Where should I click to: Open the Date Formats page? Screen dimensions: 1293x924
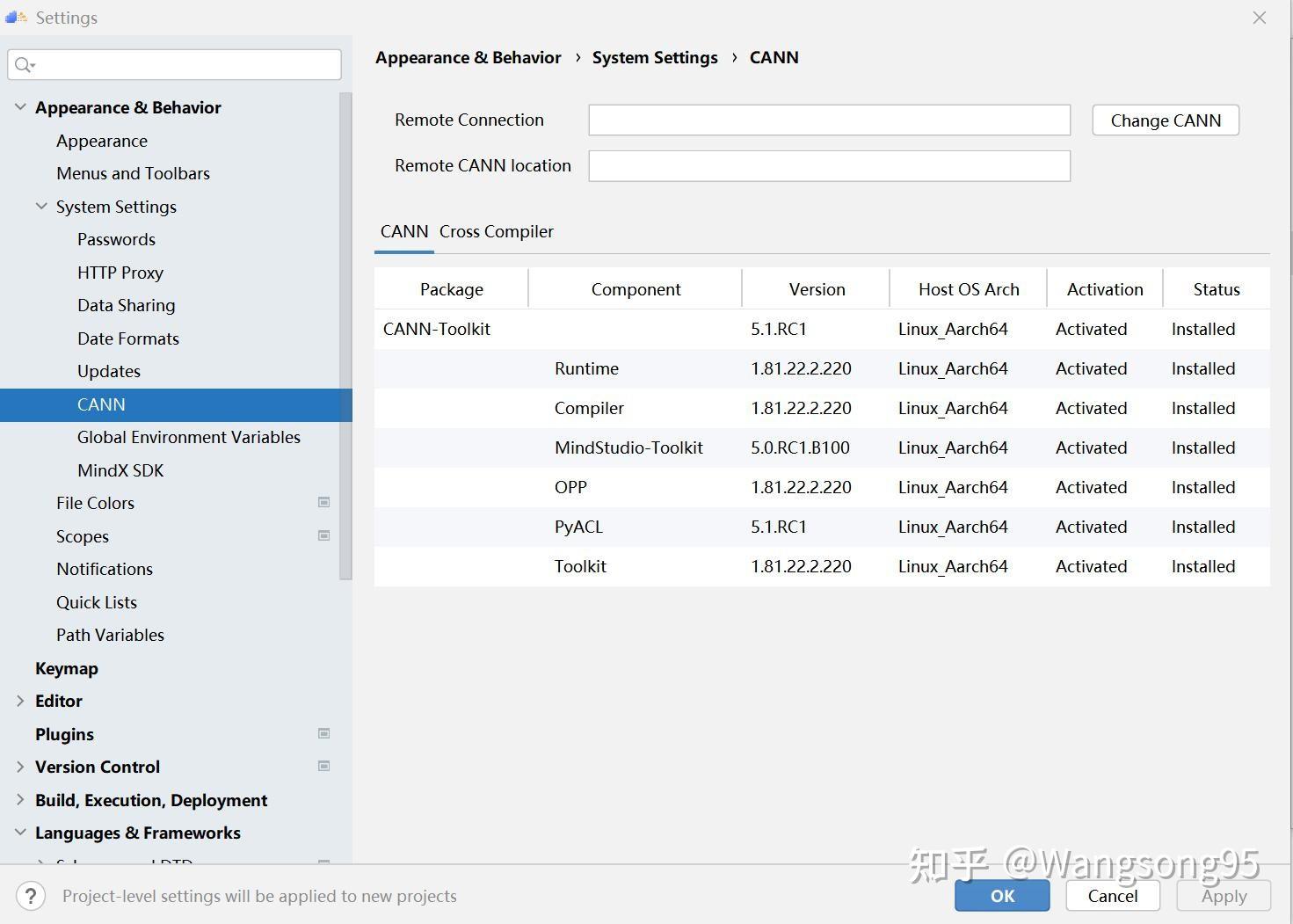(128, 338)
